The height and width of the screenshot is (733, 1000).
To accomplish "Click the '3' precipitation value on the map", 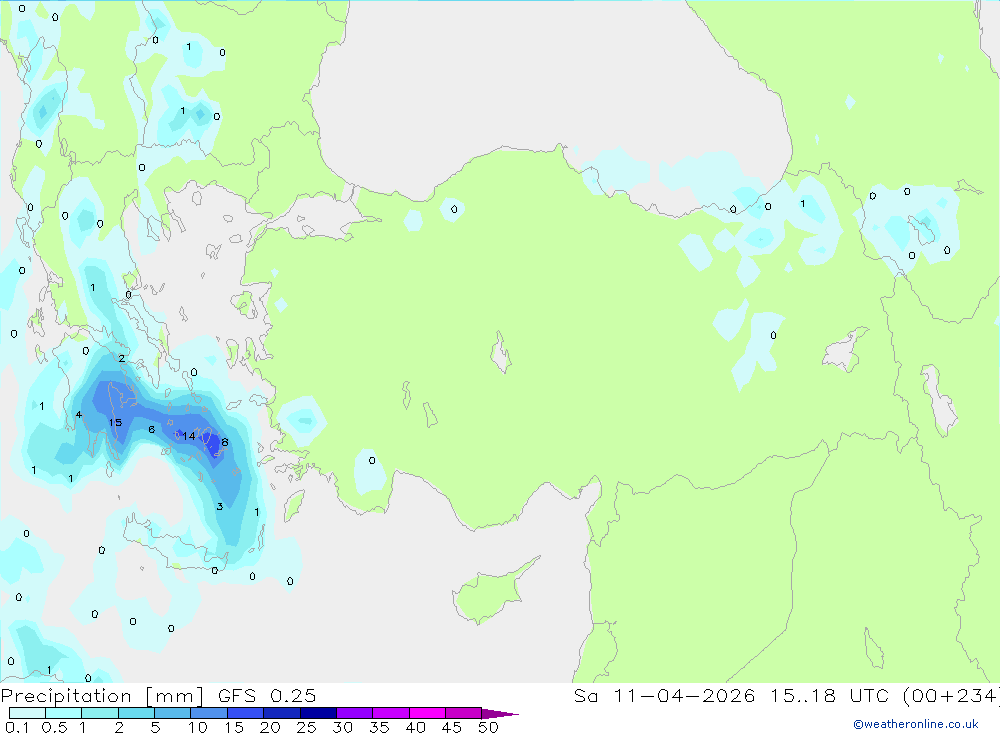I will [x=219, y=507].
